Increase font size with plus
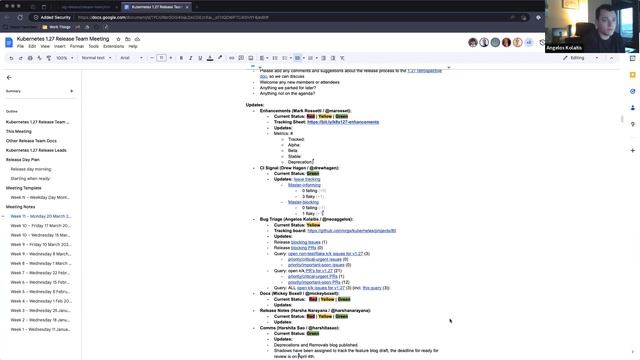This screenshot has height=360, width=640. pyautogui.click(x=171, y=58)
